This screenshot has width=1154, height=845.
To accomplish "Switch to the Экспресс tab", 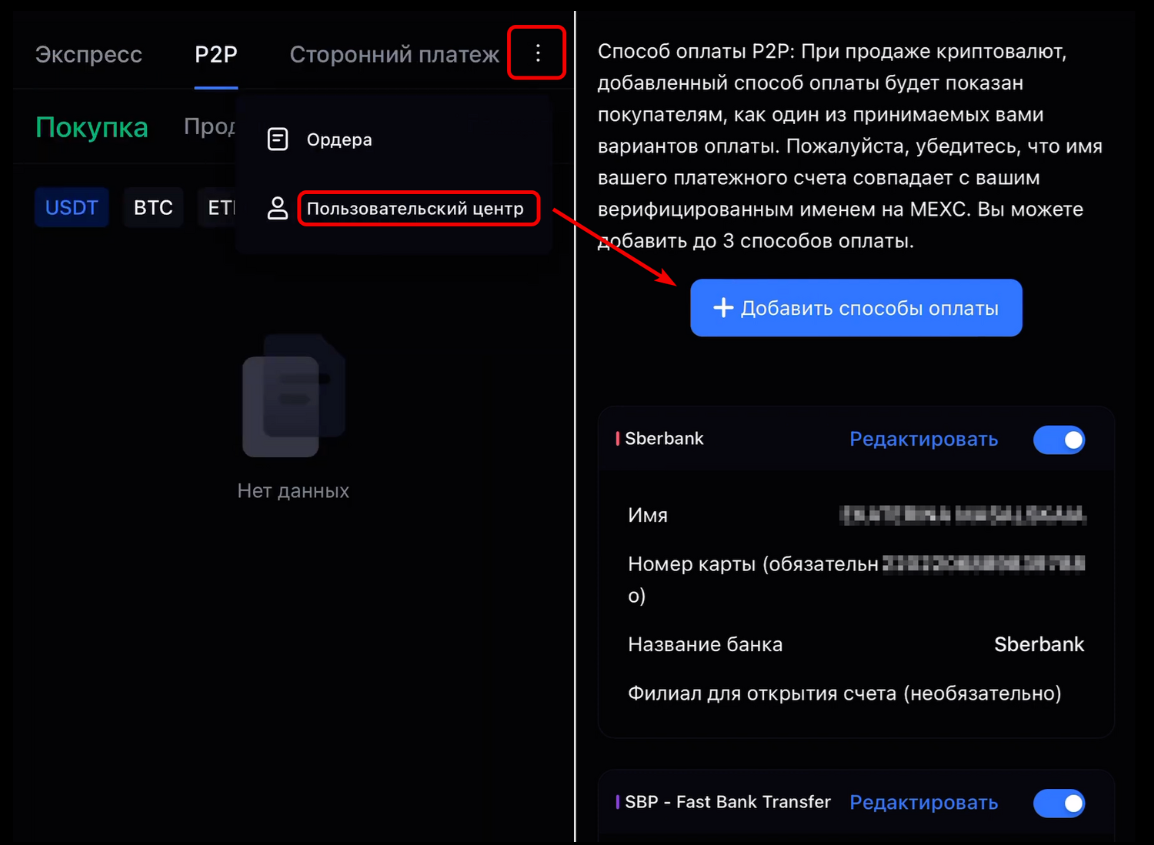I will point(89,55).
